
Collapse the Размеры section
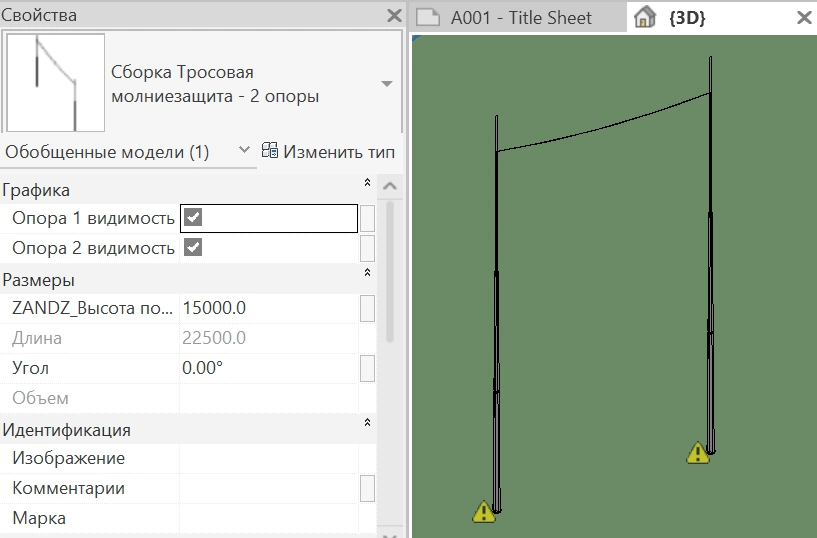point(367,273)
